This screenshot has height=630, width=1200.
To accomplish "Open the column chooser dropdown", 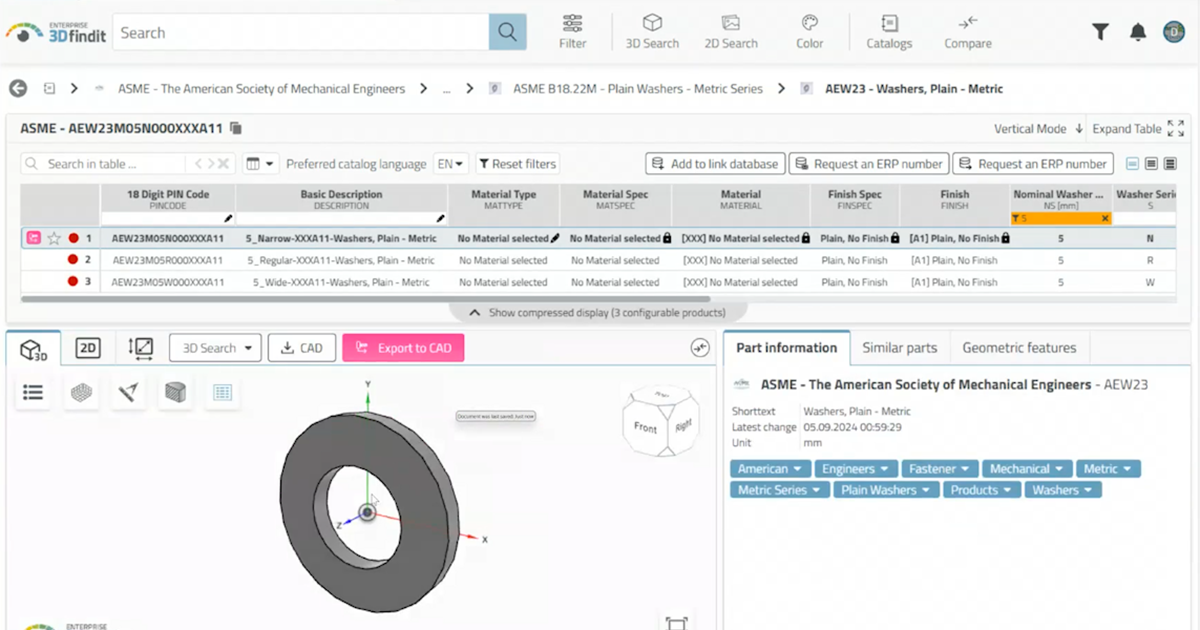I will point(261,164).
